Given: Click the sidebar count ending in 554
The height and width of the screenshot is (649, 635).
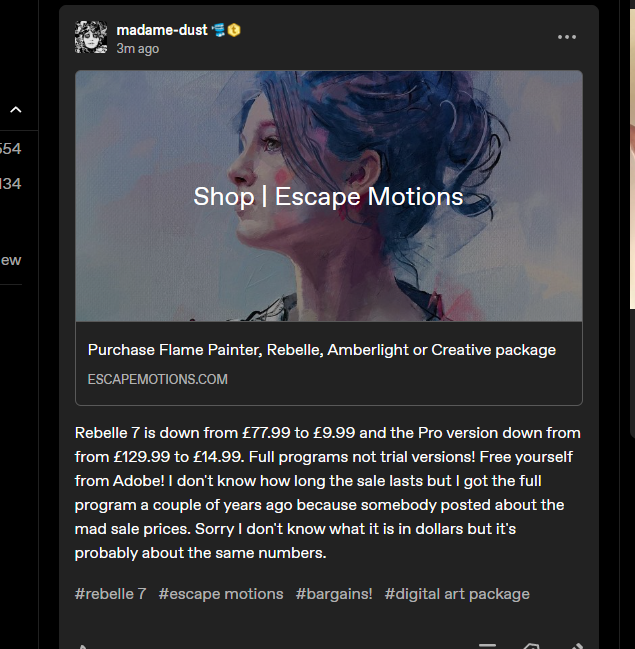Looking at the screenshot, I should tap(10, 149).
